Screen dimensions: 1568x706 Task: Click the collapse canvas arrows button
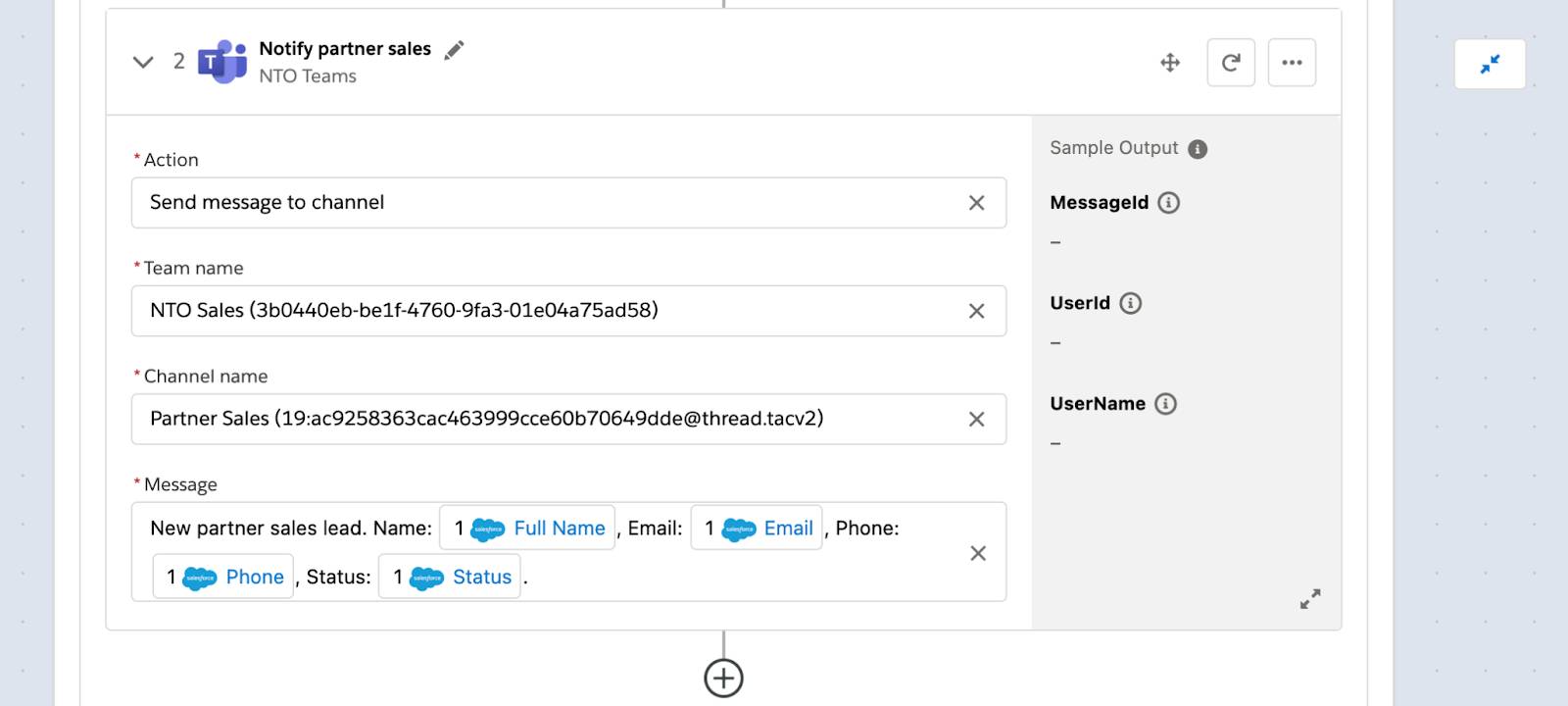coord(1490,64)
